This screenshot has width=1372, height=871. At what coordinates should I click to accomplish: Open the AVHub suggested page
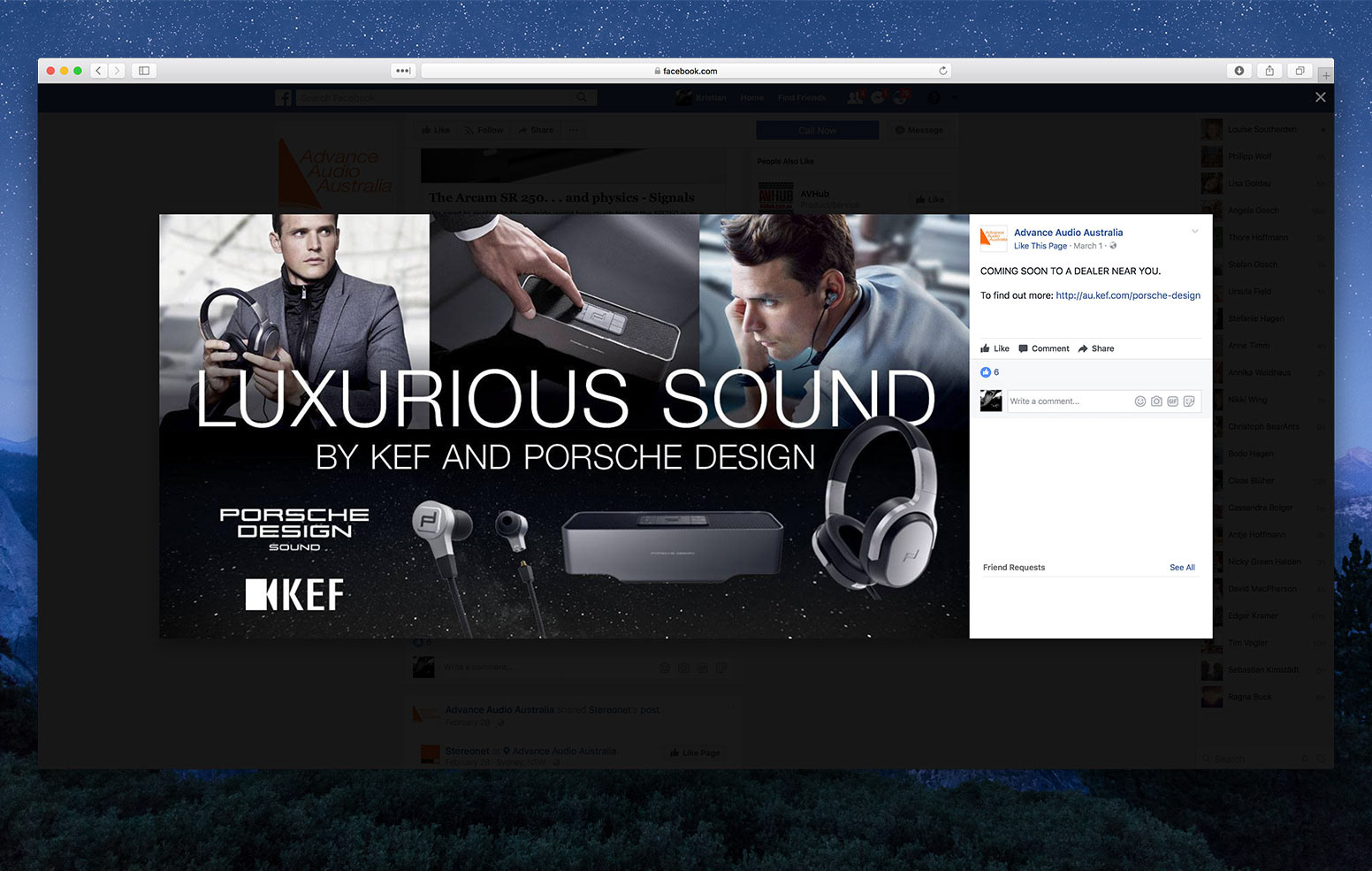coord(814,194)
